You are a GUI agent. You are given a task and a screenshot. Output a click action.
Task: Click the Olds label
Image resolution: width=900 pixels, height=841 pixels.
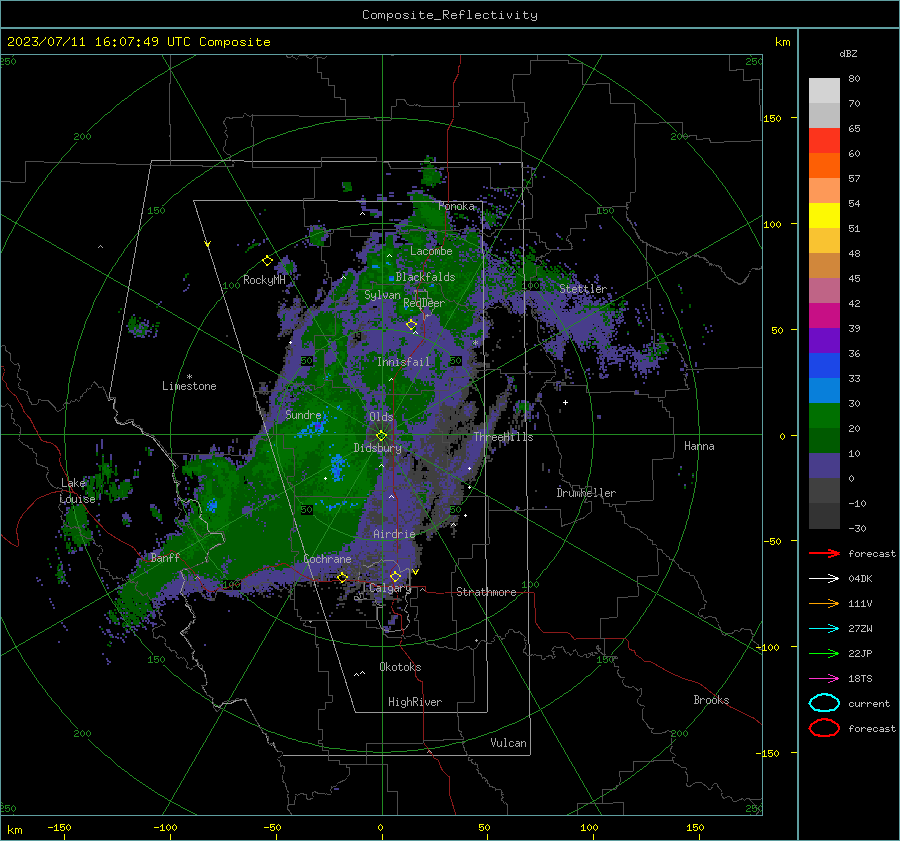(x=381, y=417)
